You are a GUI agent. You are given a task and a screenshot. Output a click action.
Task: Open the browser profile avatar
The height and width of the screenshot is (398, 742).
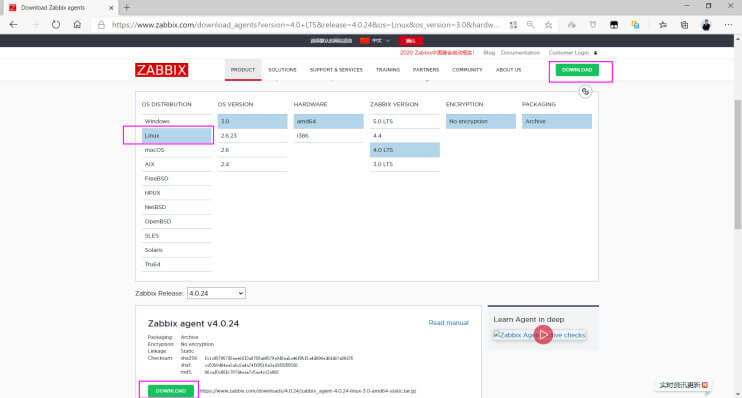tap(706, 25)
